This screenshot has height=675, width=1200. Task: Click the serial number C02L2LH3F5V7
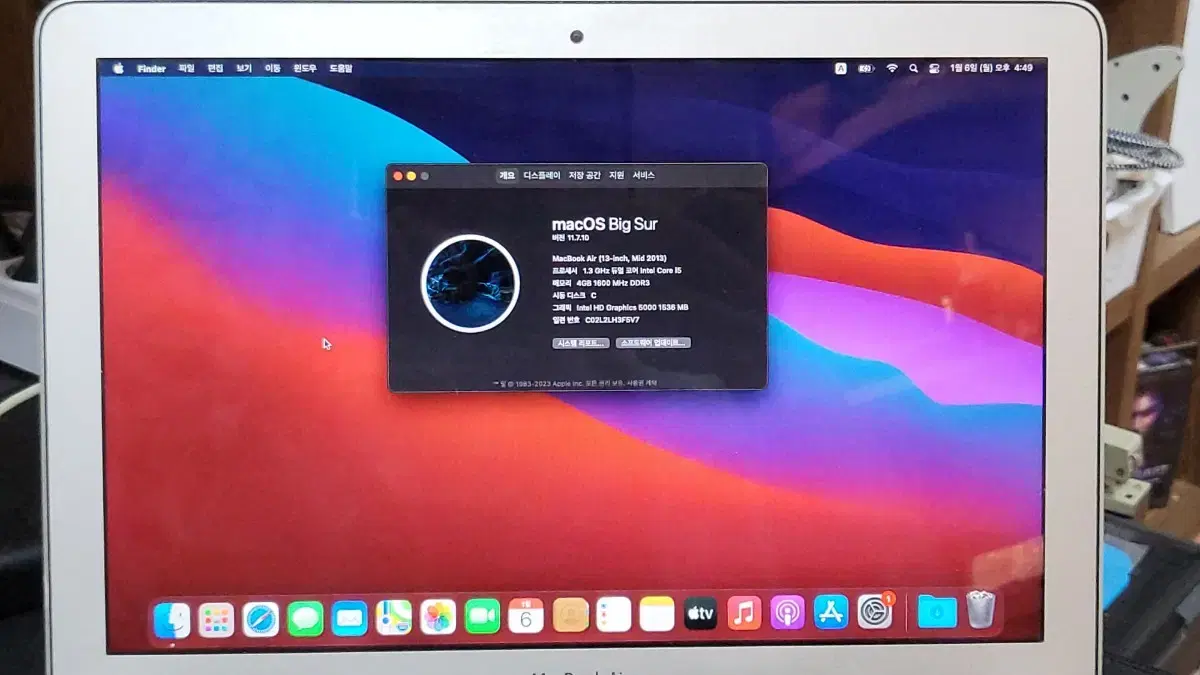click(x=612, y=321)
